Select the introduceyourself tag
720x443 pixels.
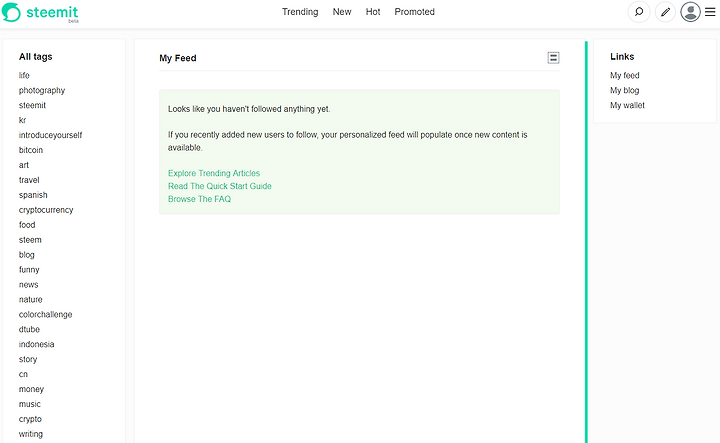[x=51, y=135]
